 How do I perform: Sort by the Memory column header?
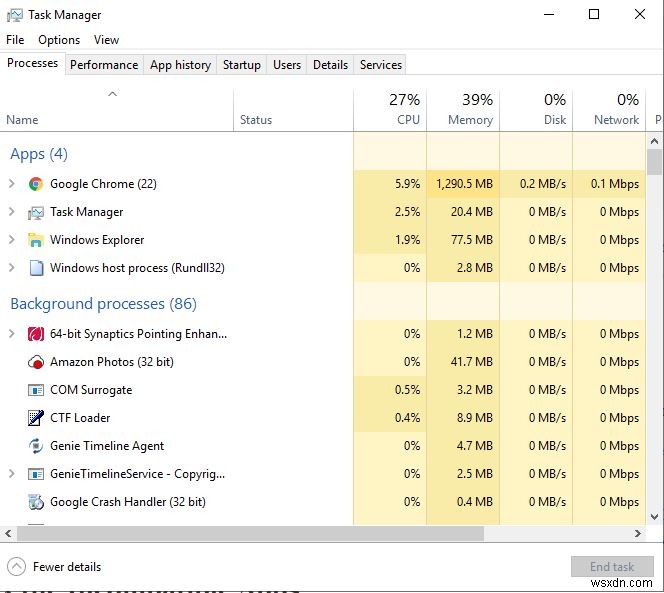463,110
